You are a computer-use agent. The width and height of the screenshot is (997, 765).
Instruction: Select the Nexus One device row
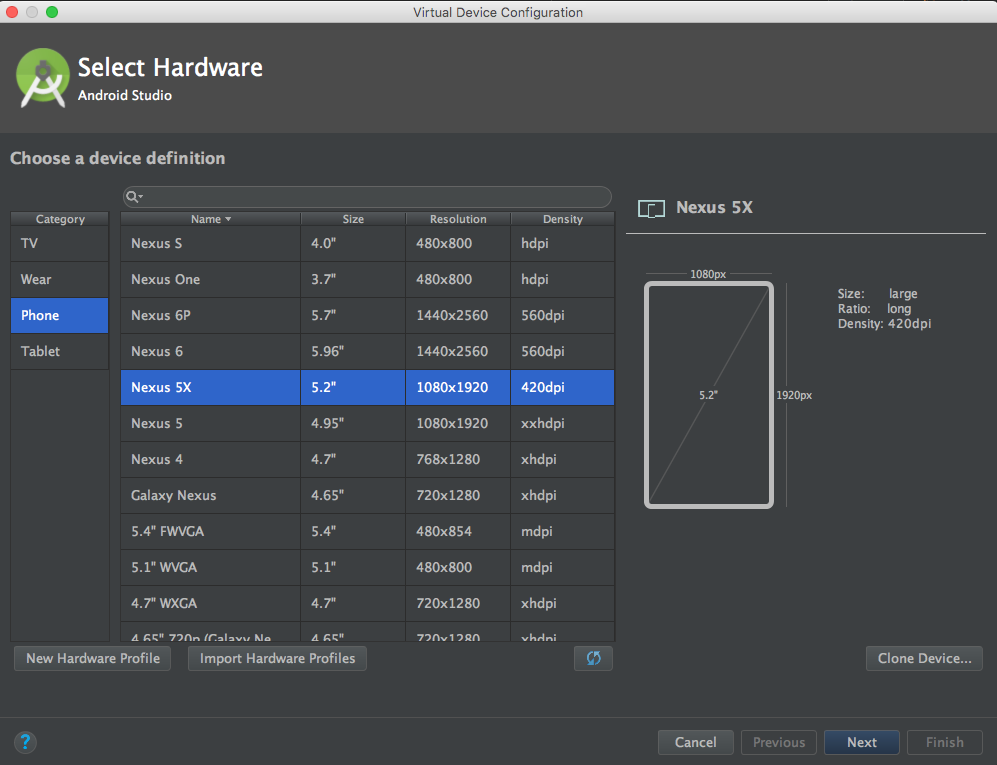coord(368,279)
